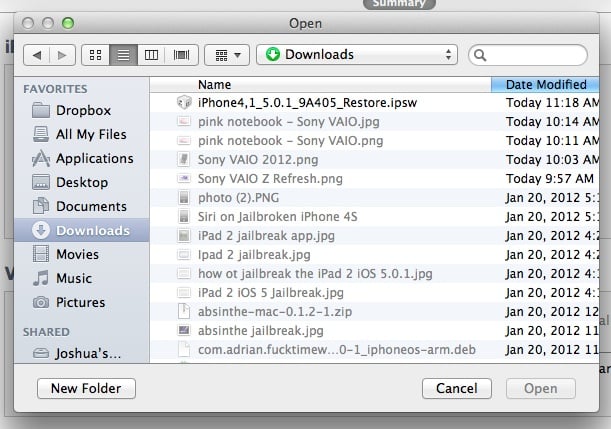
Task: Switch to icon grid view
Action: click(95, 55)
